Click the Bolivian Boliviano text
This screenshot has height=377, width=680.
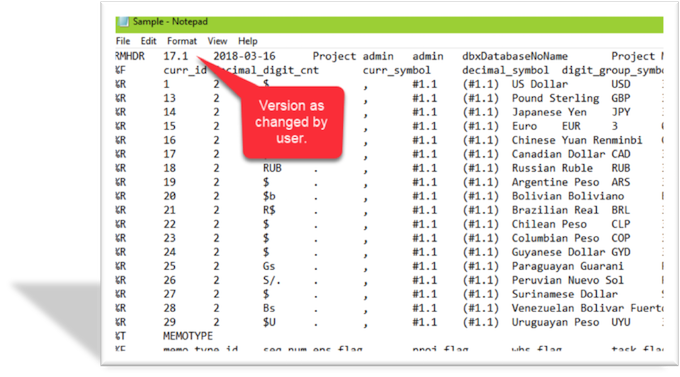tap(568, 196)
